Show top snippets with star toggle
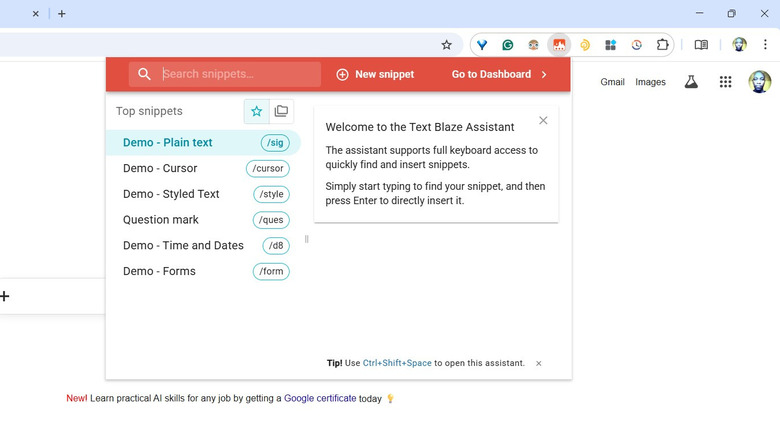780x438 pixels. (256, 111)
